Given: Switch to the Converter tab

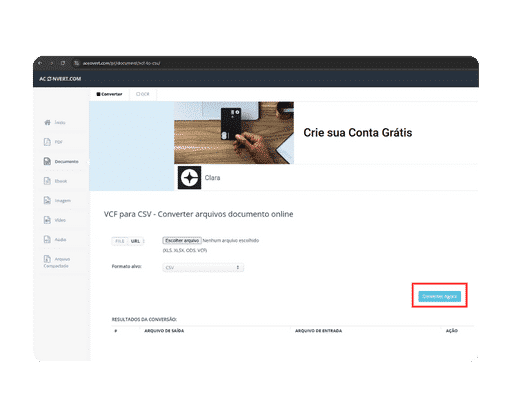Looking at the screenshot, I should click(x=109, y=94).
